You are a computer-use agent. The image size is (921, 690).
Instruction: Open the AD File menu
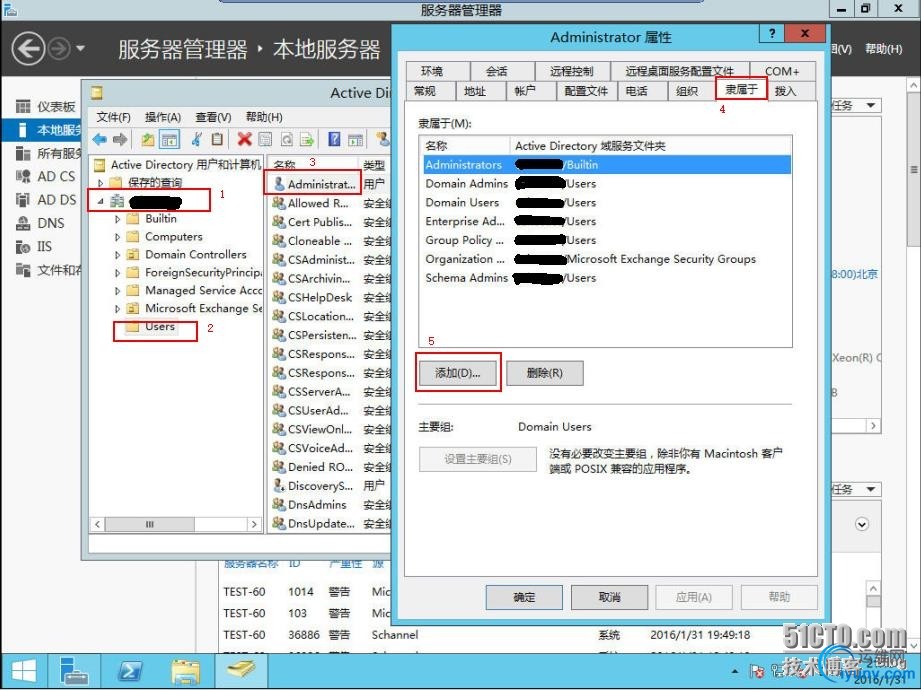coord(113,117)
